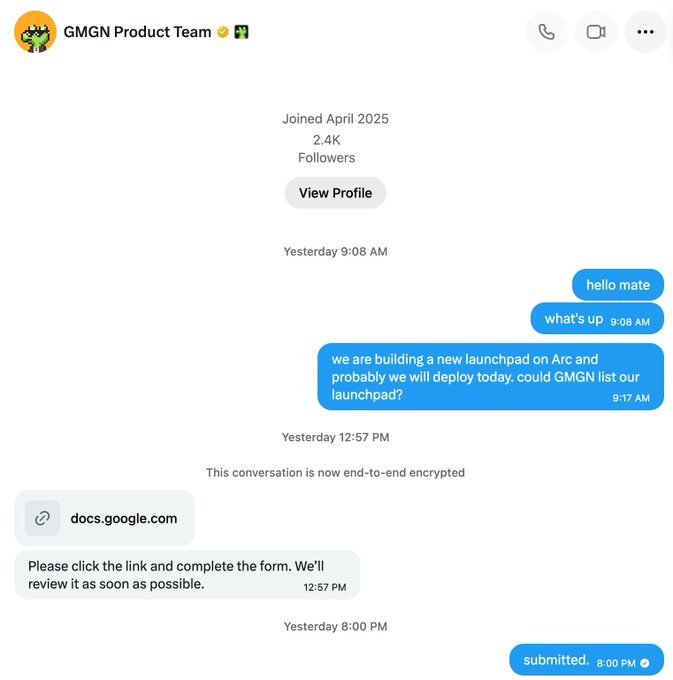The width and height of the screenshot is (673, 680).
Task: Click the end-to-end encrypted notice
Action: [x=335, y=472]
